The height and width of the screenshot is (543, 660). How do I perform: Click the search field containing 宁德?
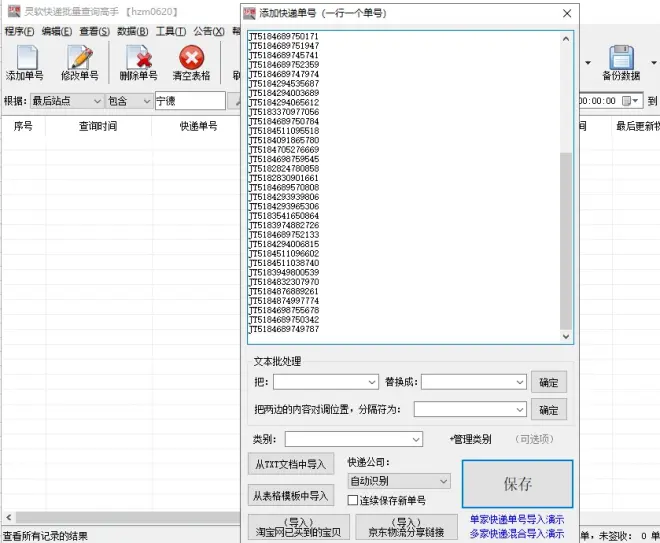coord(189,101)
